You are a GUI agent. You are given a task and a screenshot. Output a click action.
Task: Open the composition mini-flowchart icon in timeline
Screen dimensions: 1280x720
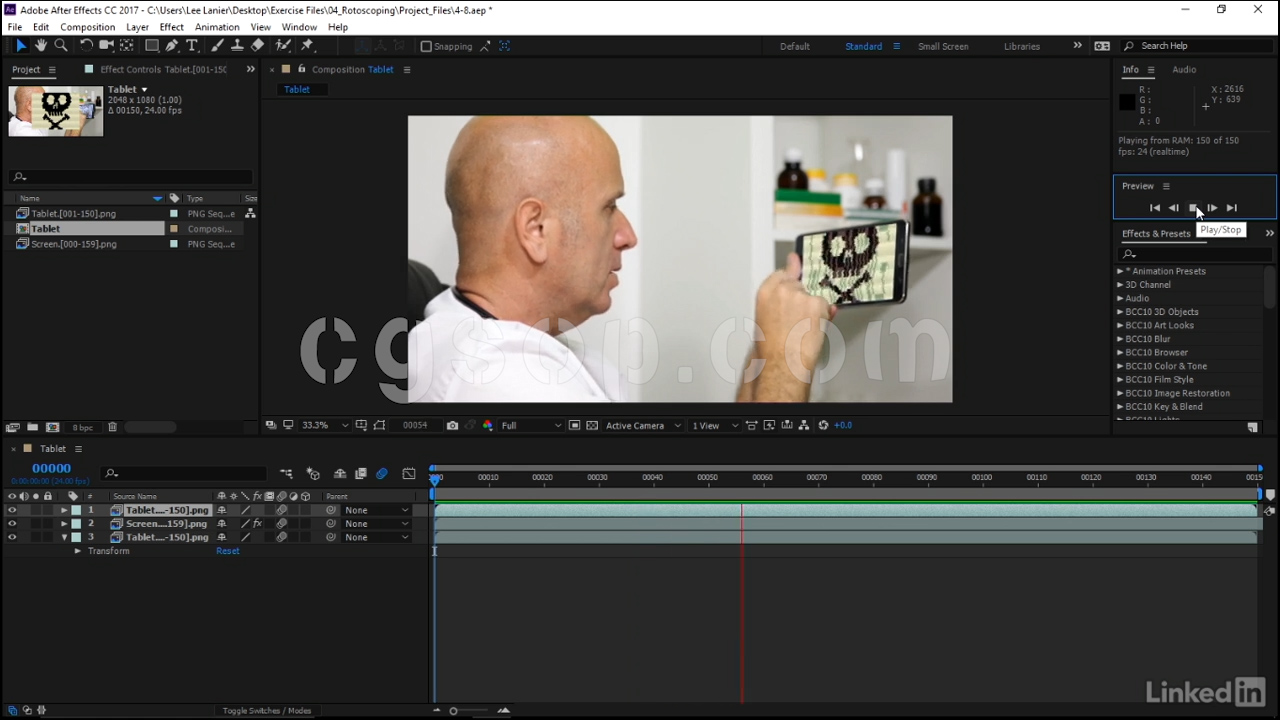coord(287,474)
